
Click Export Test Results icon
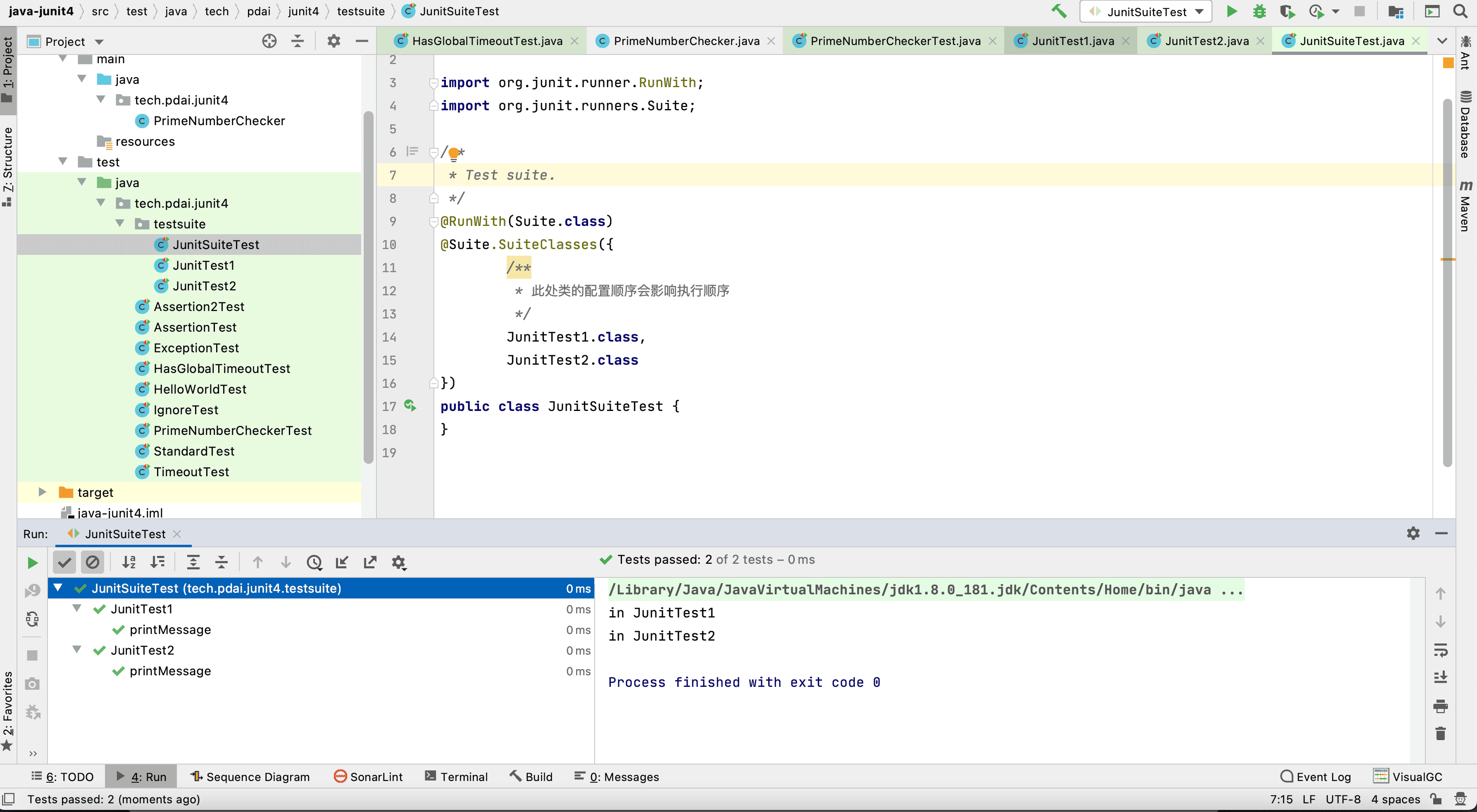click(370, 562)
